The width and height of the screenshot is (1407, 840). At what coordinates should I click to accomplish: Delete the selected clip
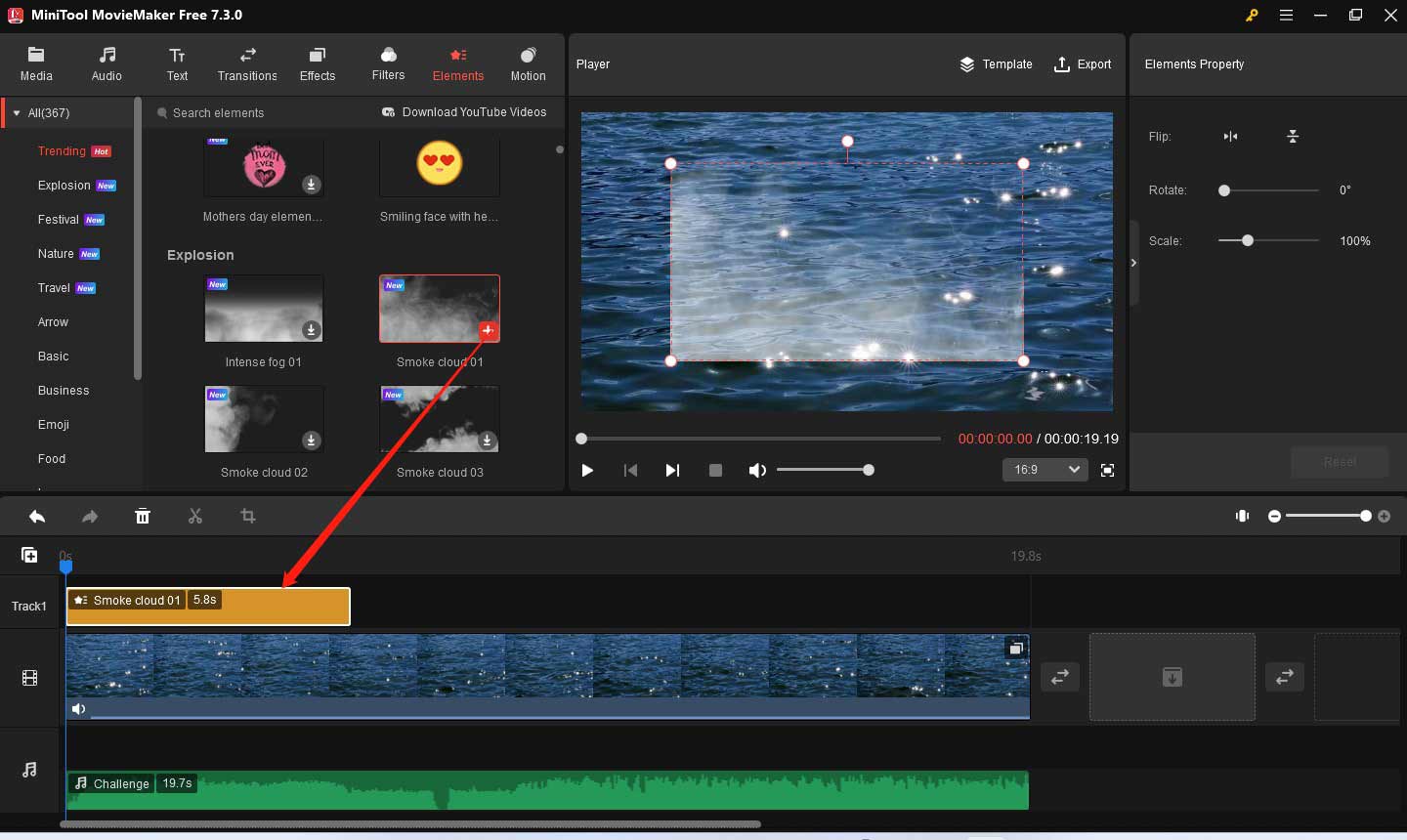pyautogui.click(x=143, y=516)
